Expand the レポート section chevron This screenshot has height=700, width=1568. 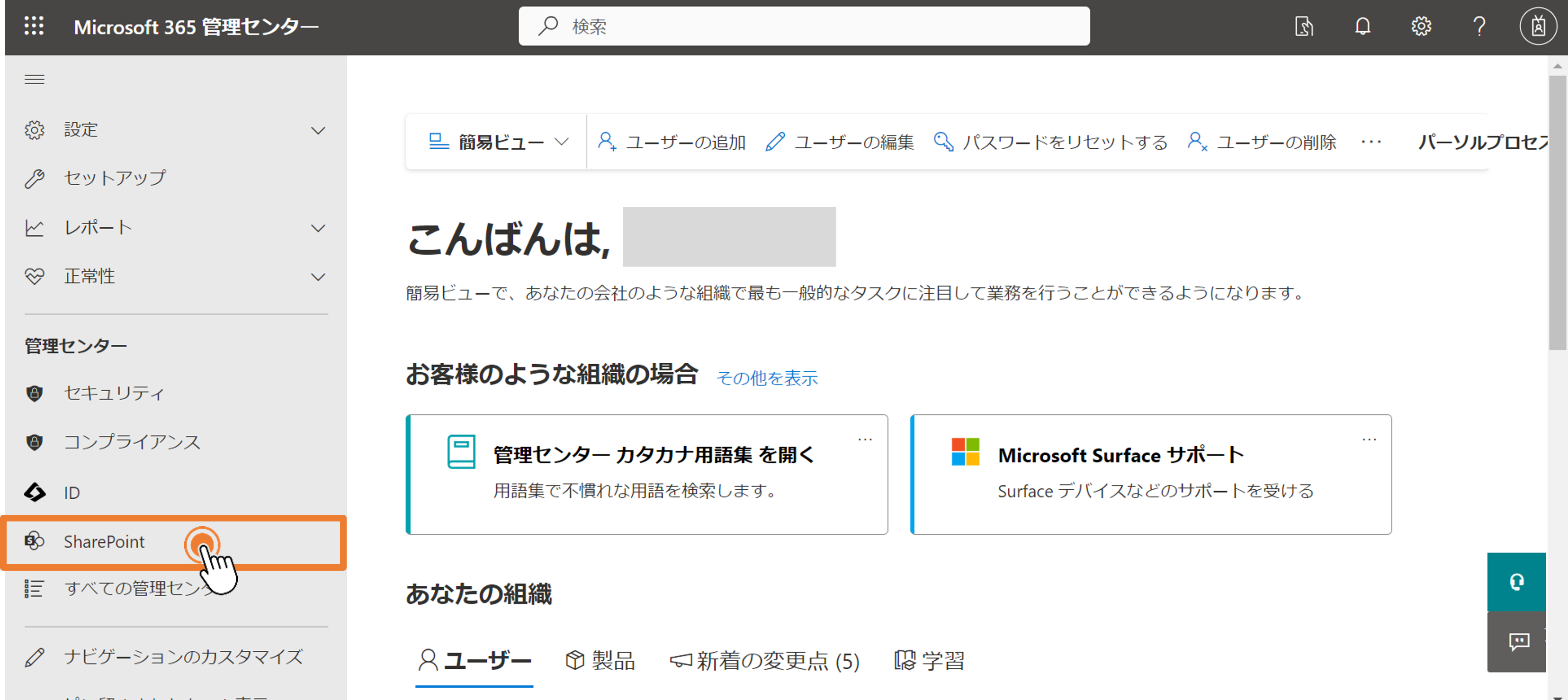(318, 228)
